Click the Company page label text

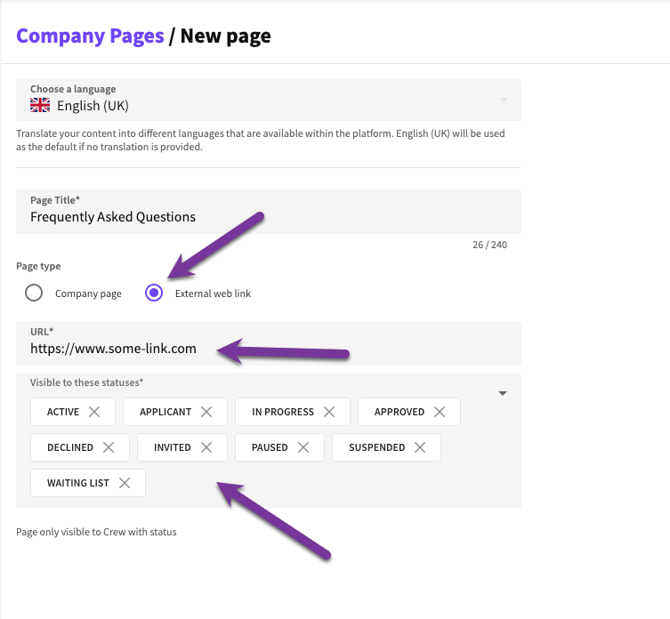[x=88, y=294]
